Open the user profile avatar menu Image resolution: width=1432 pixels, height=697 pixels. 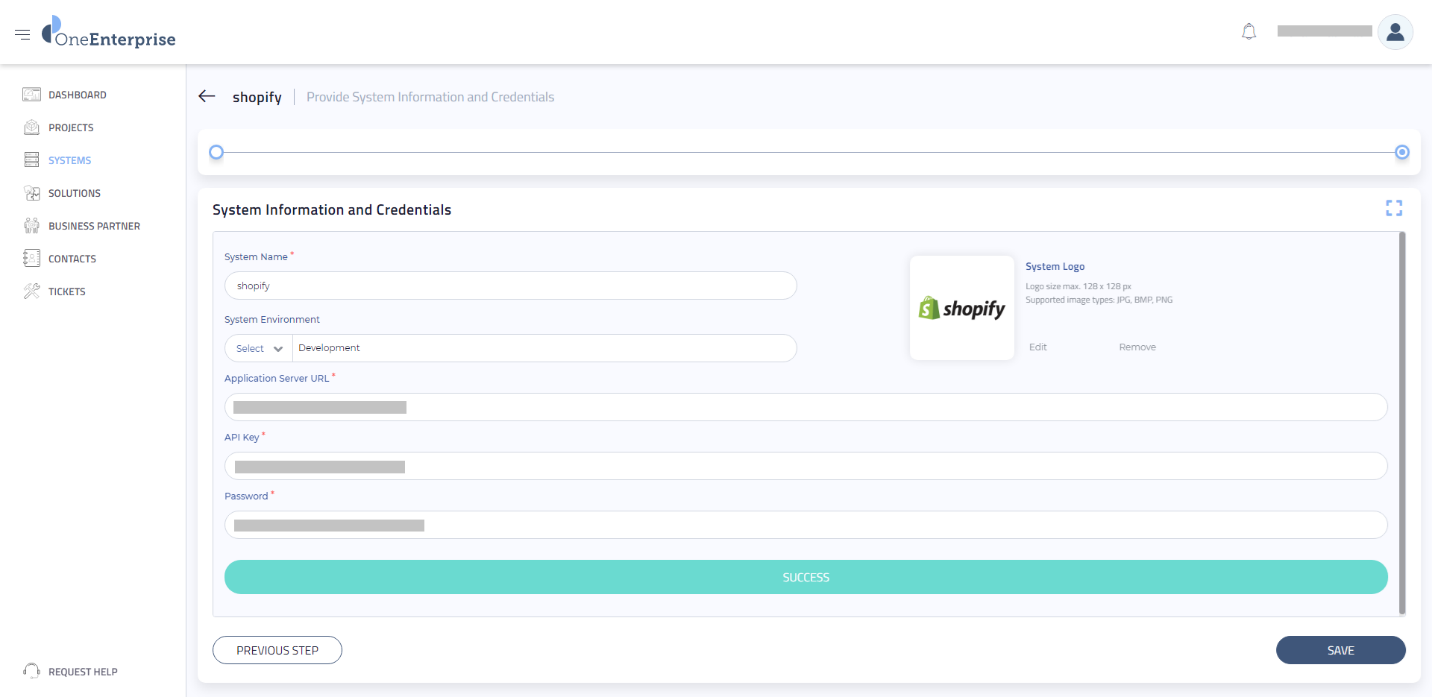click(1395, 31)
